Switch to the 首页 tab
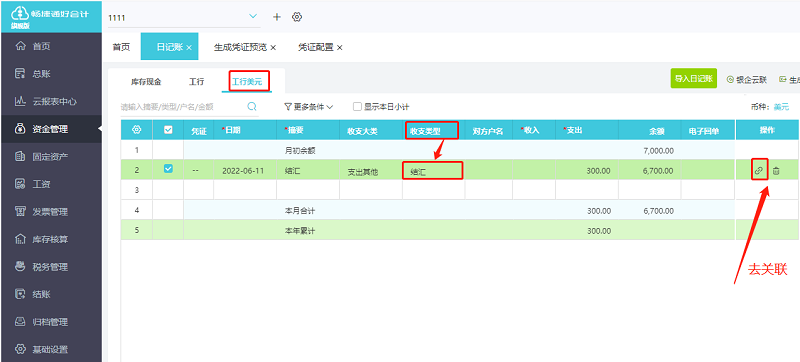Viewport: 800px width, 362px height. [x=121, y=47]
